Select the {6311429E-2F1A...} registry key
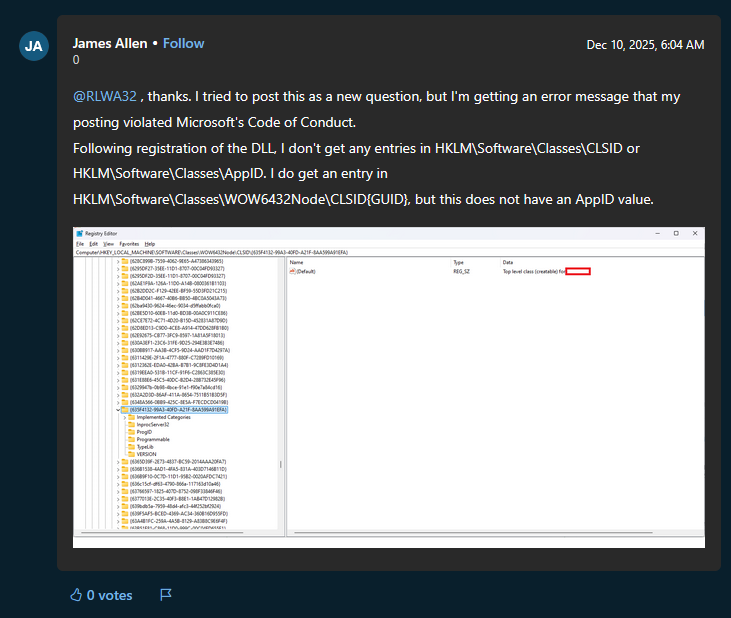731x618 pixels. pyautogui.click(x=177, y=357)
